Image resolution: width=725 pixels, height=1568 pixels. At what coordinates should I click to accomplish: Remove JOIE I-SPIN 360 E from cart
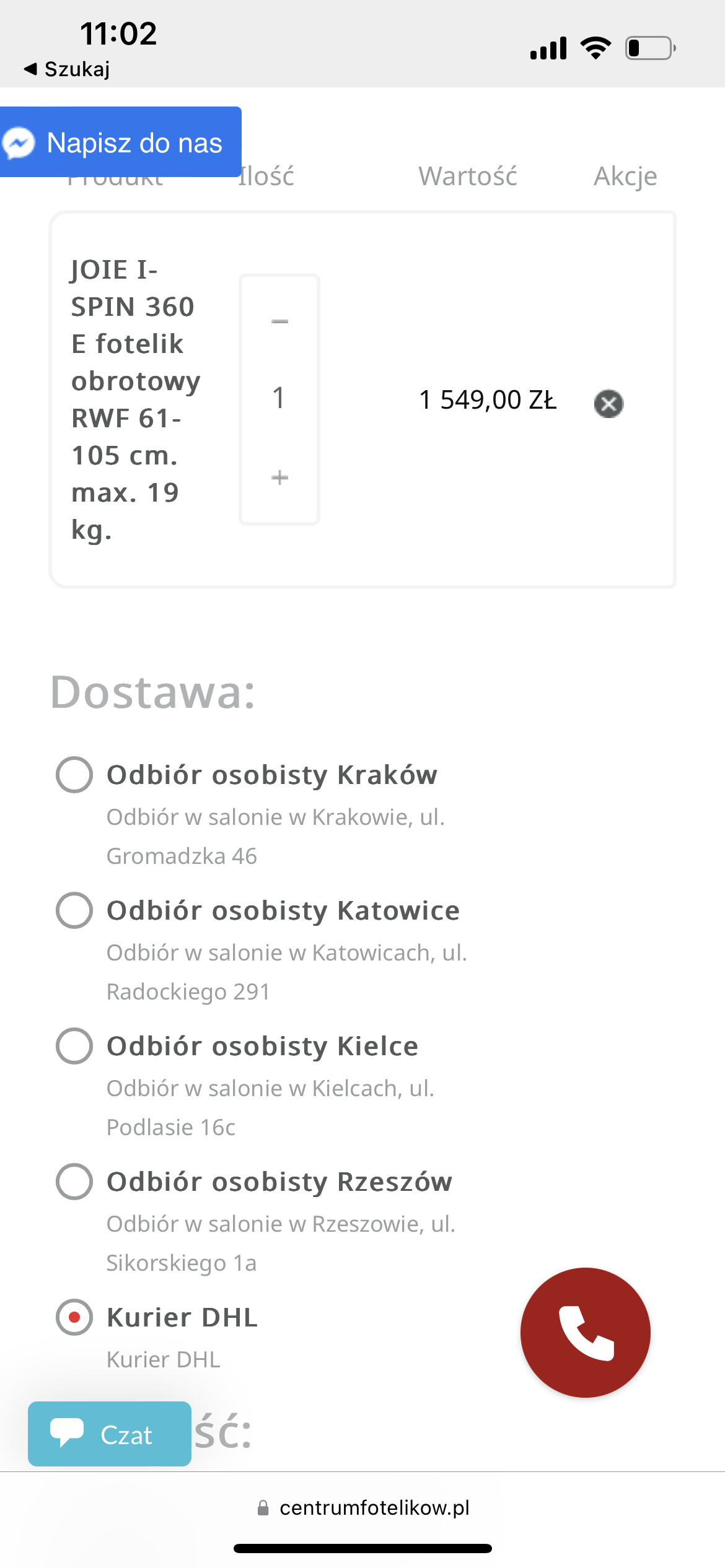pyautogui.click(x=607, y=404)
